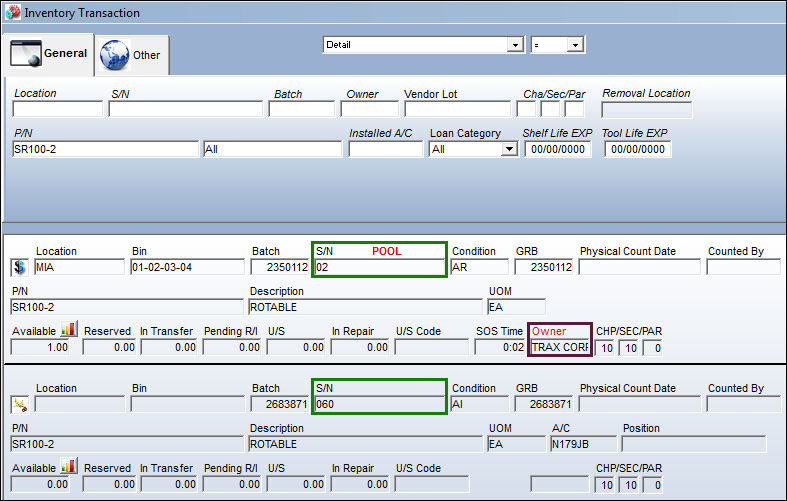Screen dimensions: 787x501
Task: Click the Available chart icon for MIA record
Action: click(x=69, y=330)
